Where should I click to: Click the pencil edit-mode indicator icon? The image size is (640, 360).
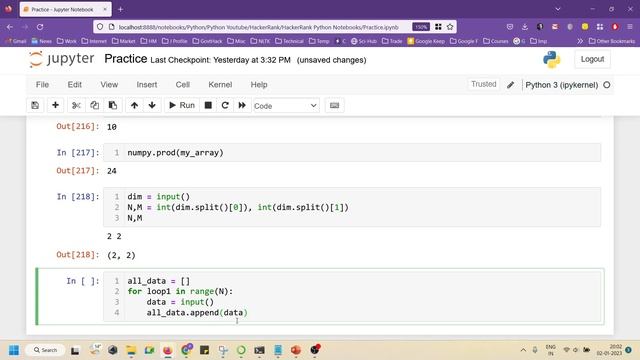point(510,85)
